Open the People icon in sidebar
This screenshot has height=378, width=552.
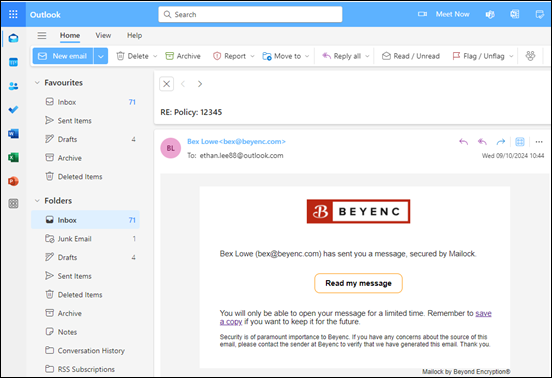tap(13, 86)
